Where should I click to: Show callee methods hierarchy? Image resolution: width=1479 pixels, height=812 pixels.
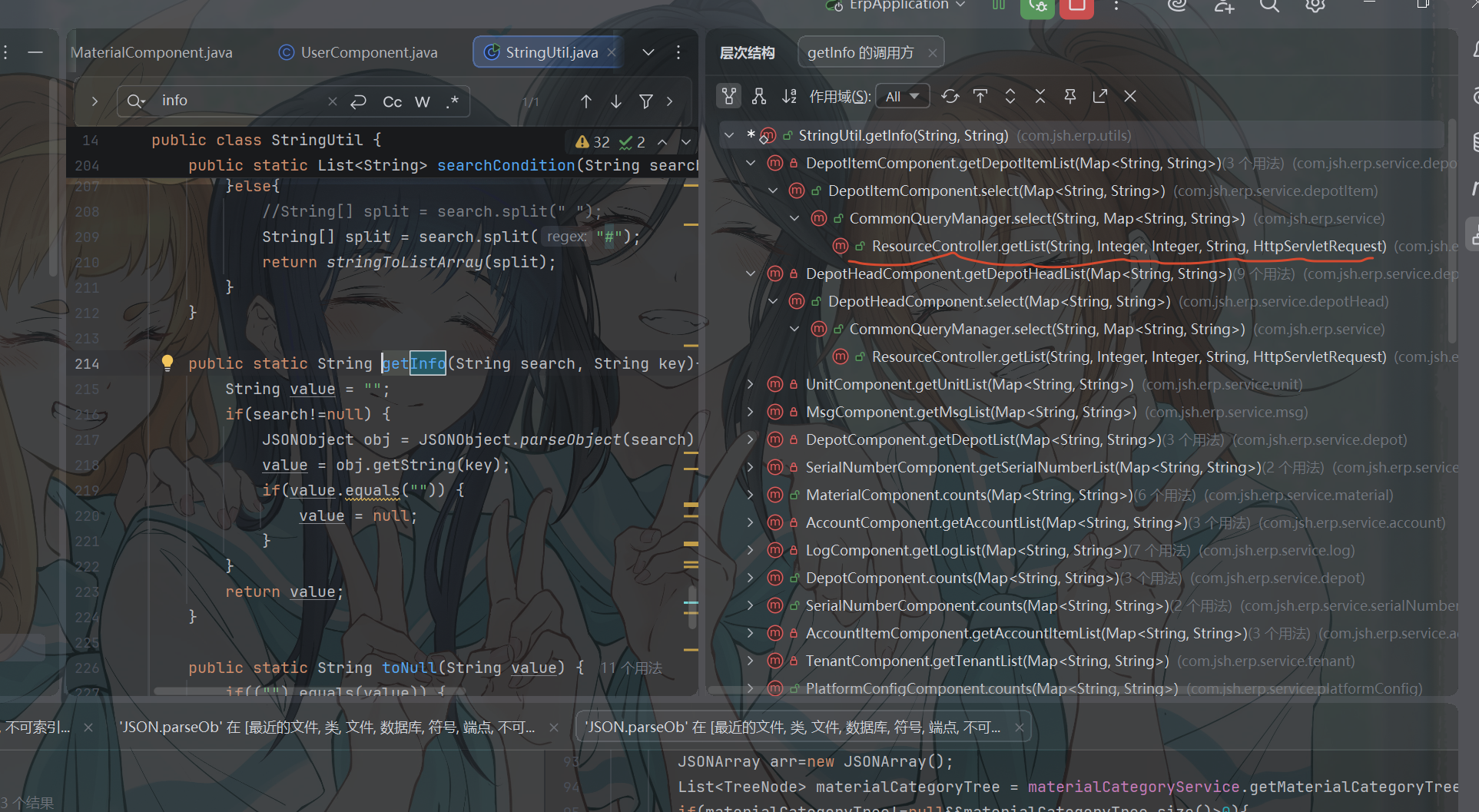pyautogui.click(x=759, y=96)
